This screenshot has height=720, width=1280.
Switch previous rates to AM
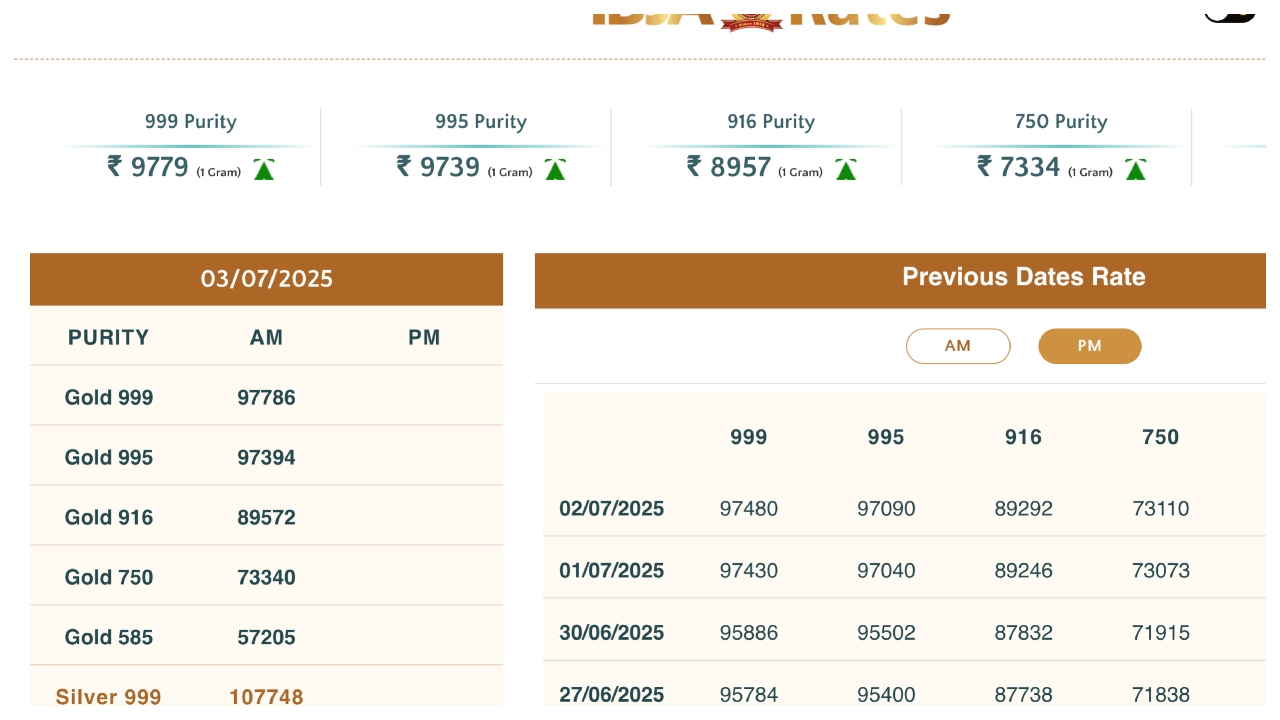[957, 346]
